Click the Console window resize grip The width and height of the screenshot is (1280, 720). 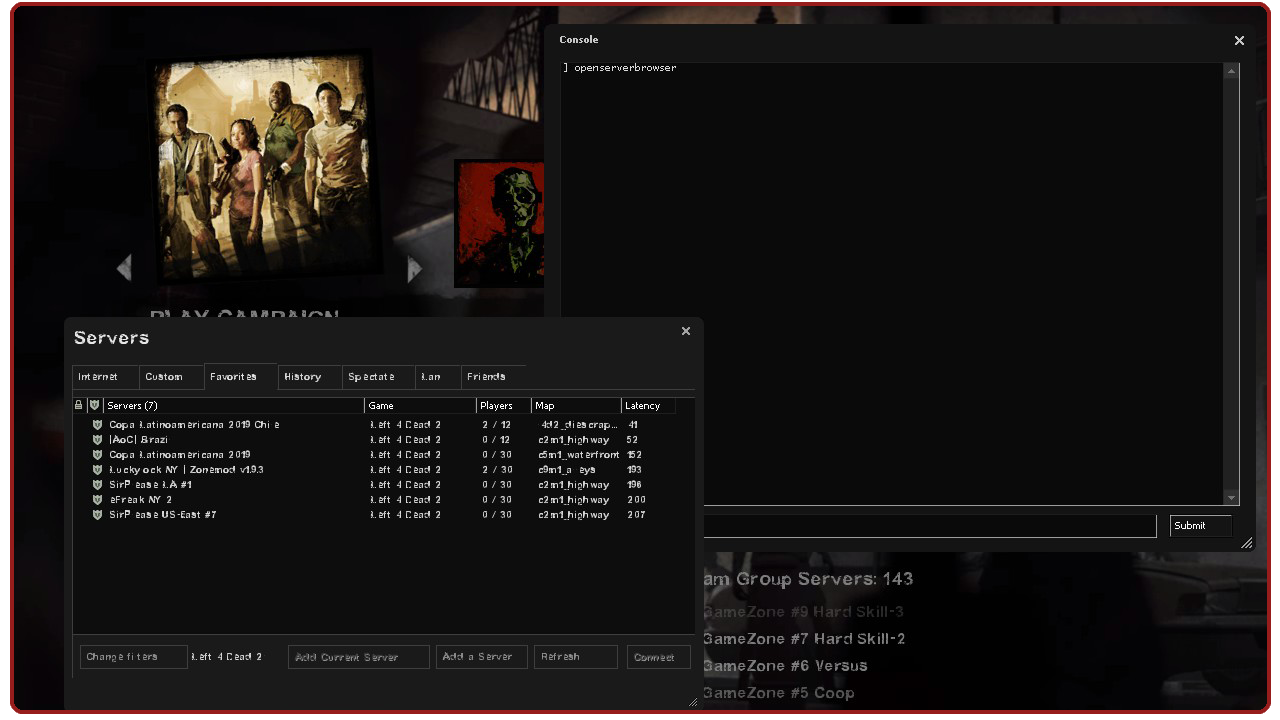(x=1246, y=543)
